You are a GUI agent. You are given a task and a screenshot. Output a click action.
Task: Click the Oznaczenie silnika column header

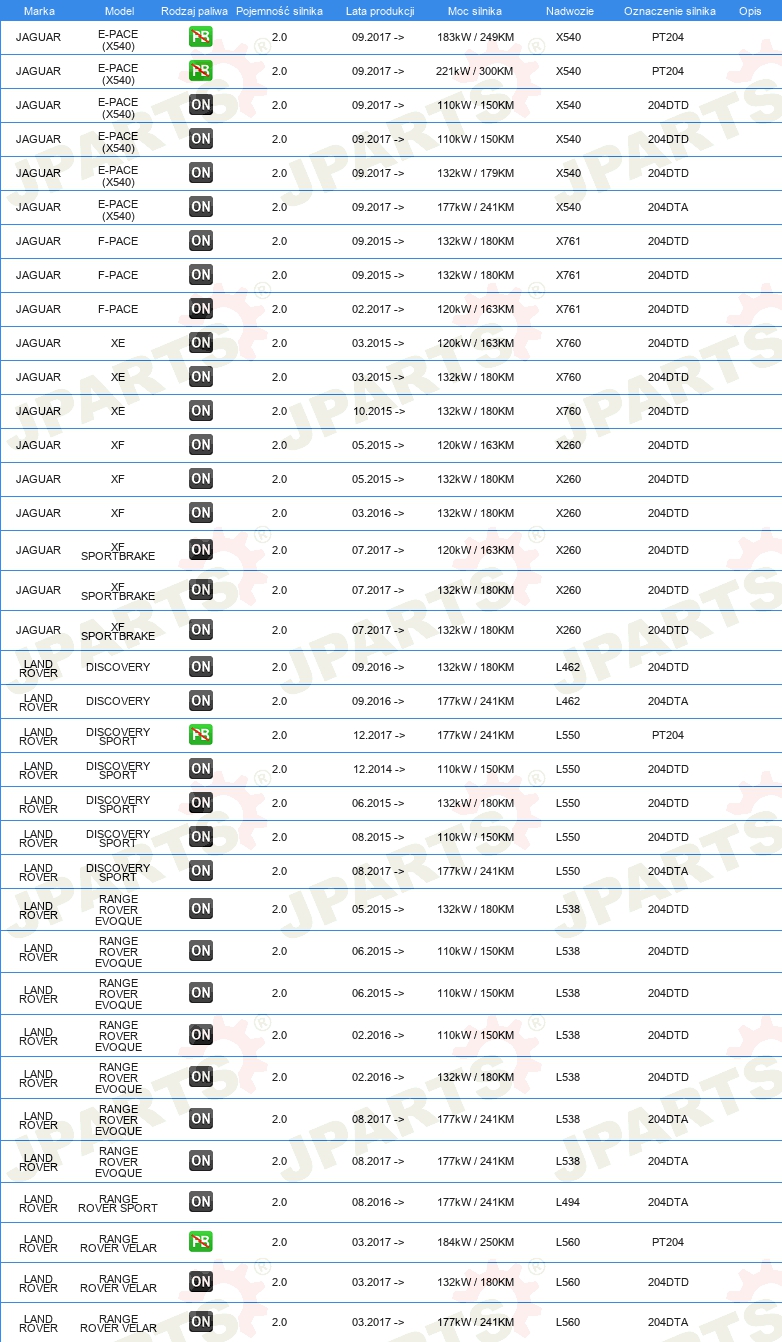point(669,11)
